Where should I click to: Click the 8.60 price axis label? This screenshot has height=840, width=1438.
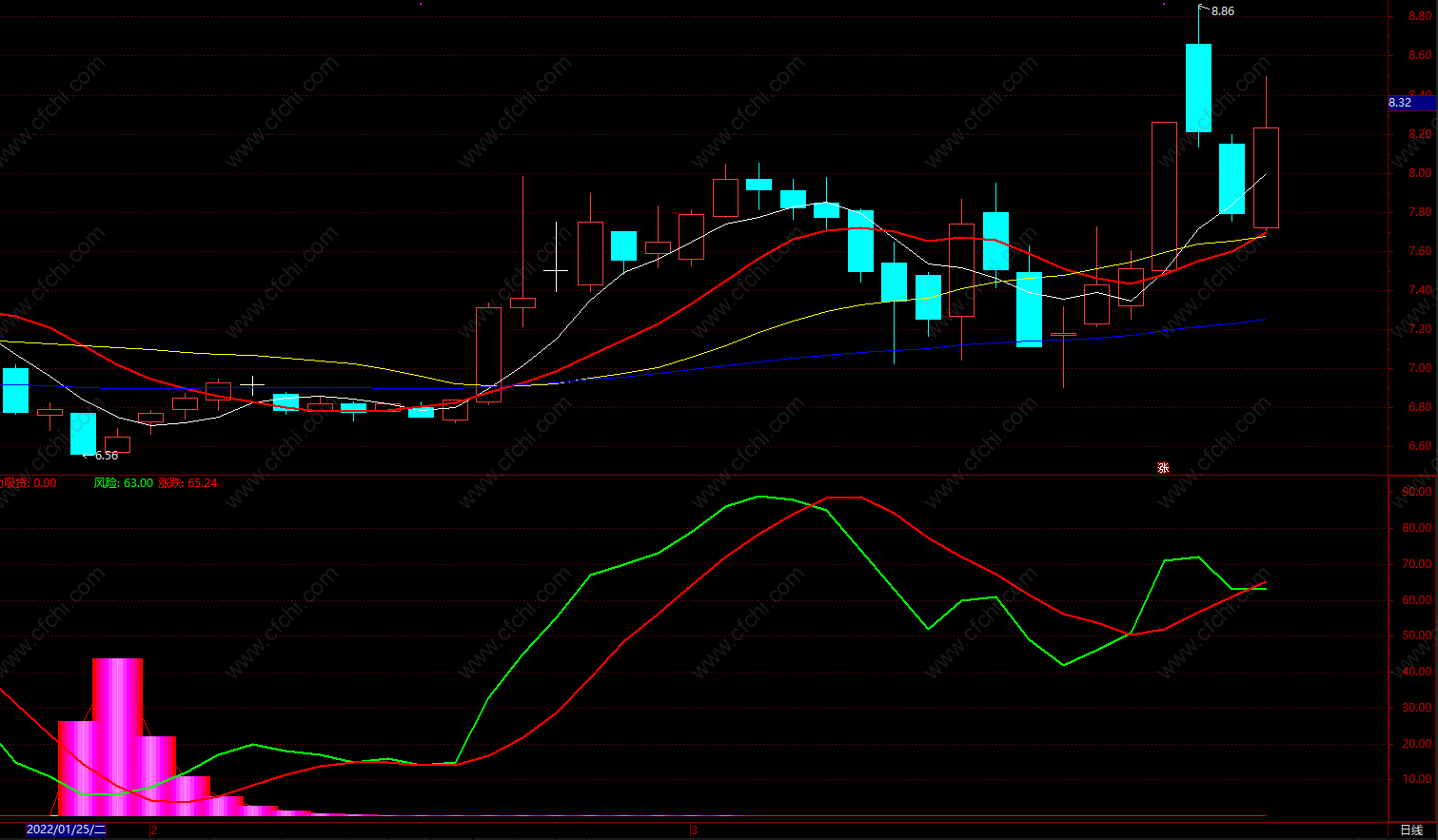(1420, 55)
